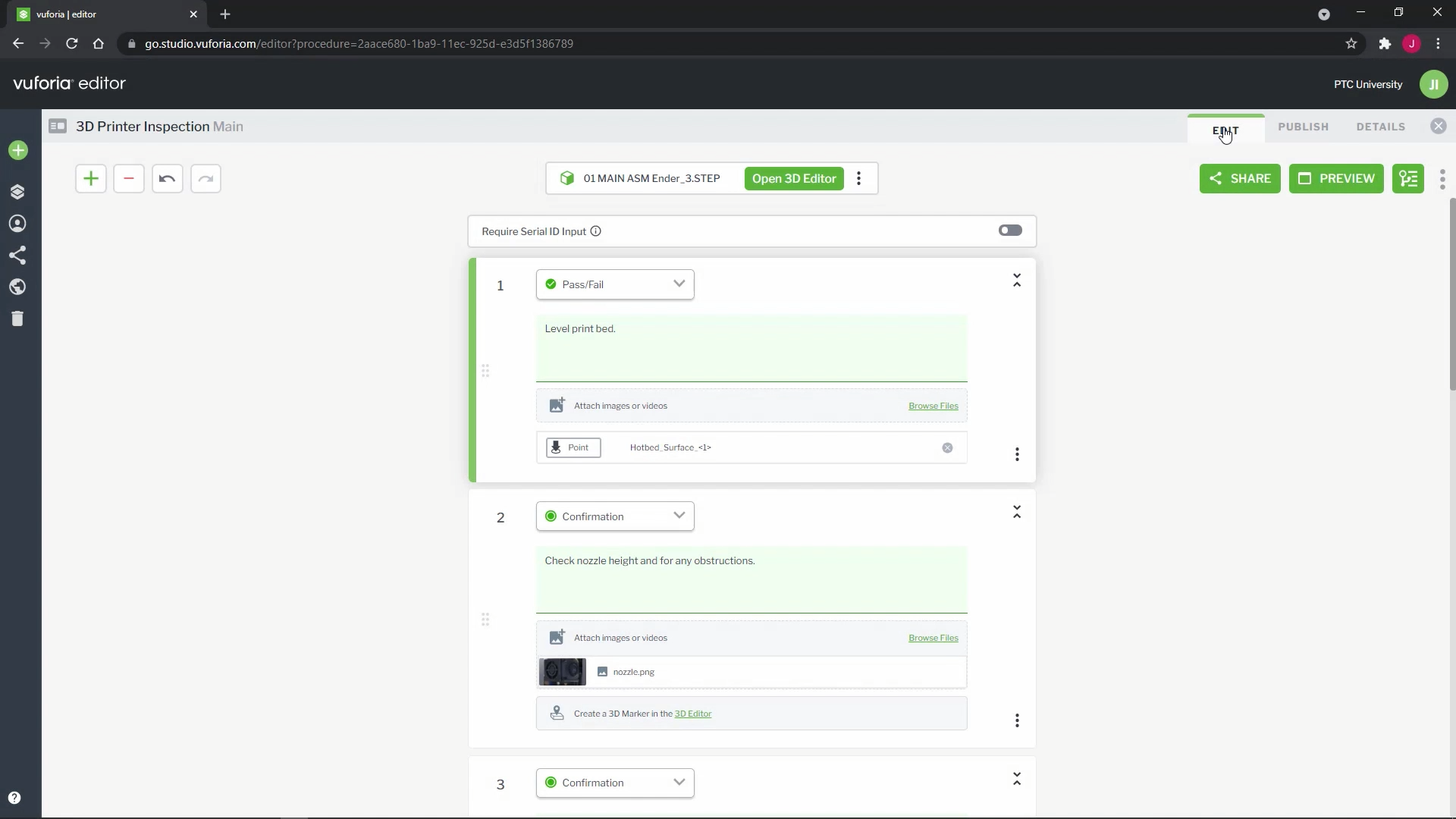Click the trash icon in left sidebar
This screenshot has width=1456, height=819.
click(x=17, y=318)
